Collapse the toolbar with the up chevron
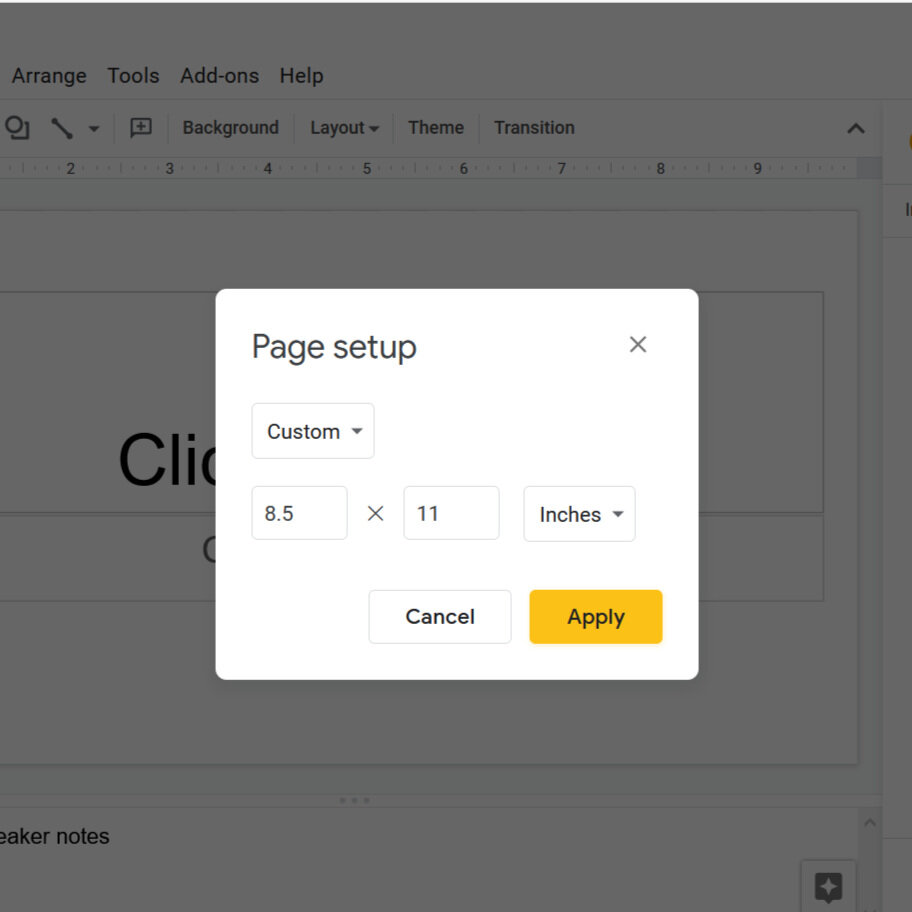 (x=856, y=129)
